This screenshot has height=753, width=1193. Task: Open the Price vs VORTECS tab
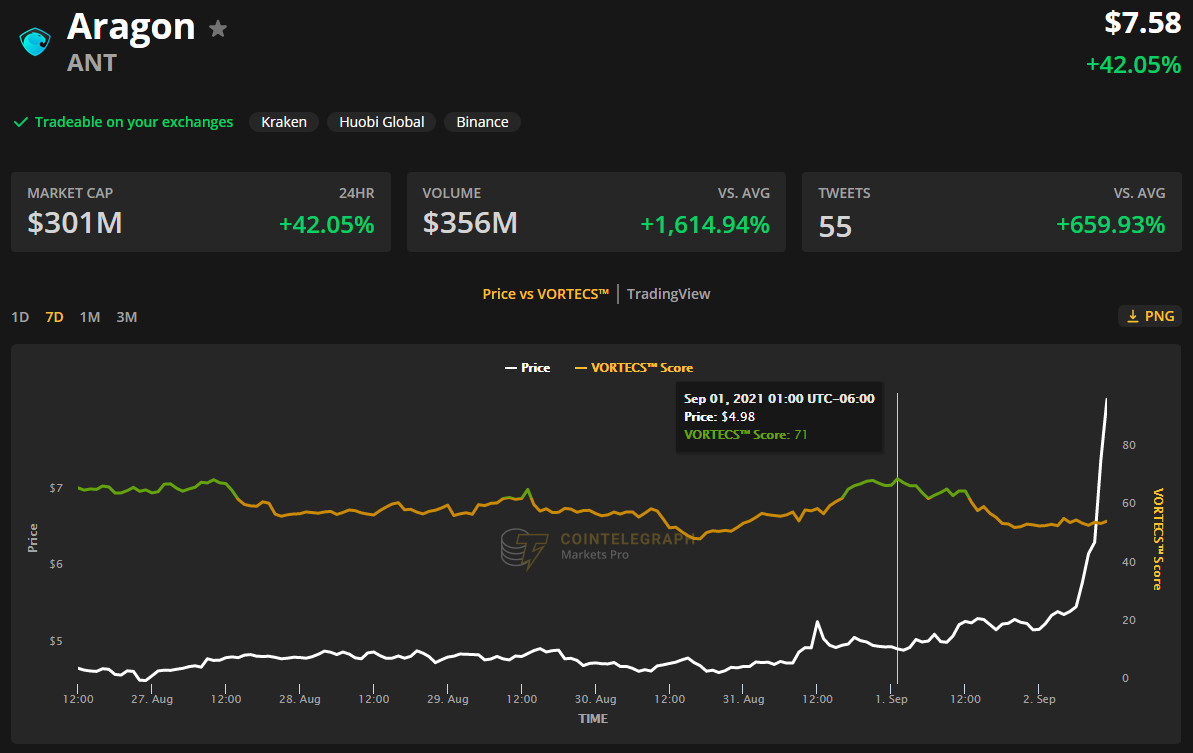tap(545, 294)
